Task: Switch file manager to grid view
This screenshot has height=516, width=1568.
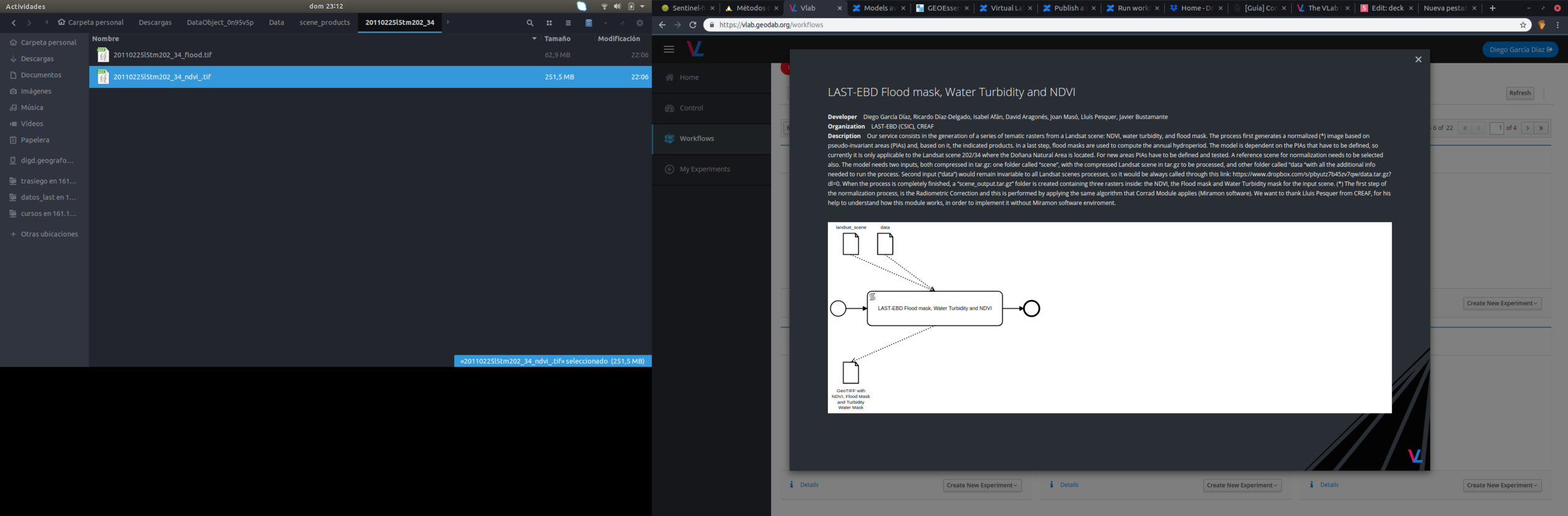Action: [549, 23]
